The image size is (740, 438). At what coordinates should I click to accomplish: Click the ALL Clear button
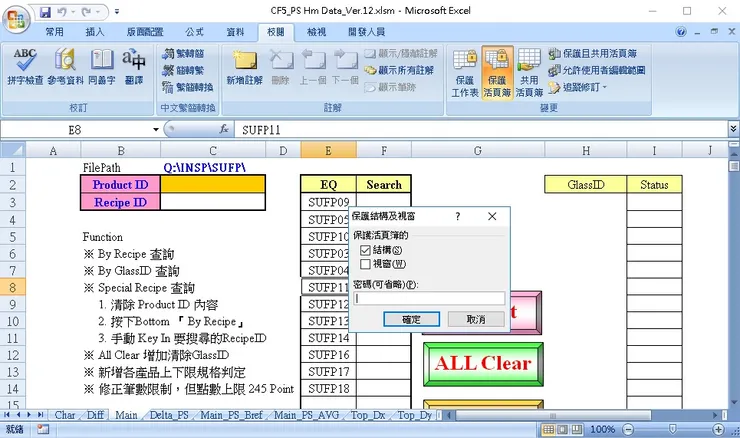click(x=483, y=364)
